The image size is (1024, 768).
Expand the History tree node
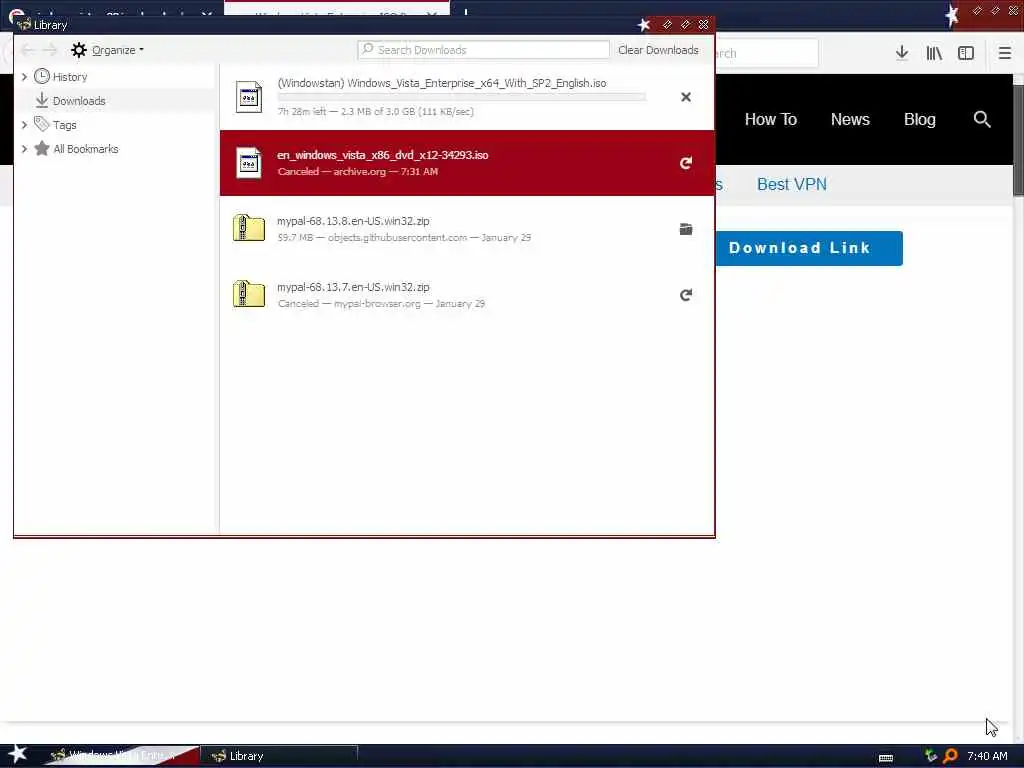pos(24,77)
